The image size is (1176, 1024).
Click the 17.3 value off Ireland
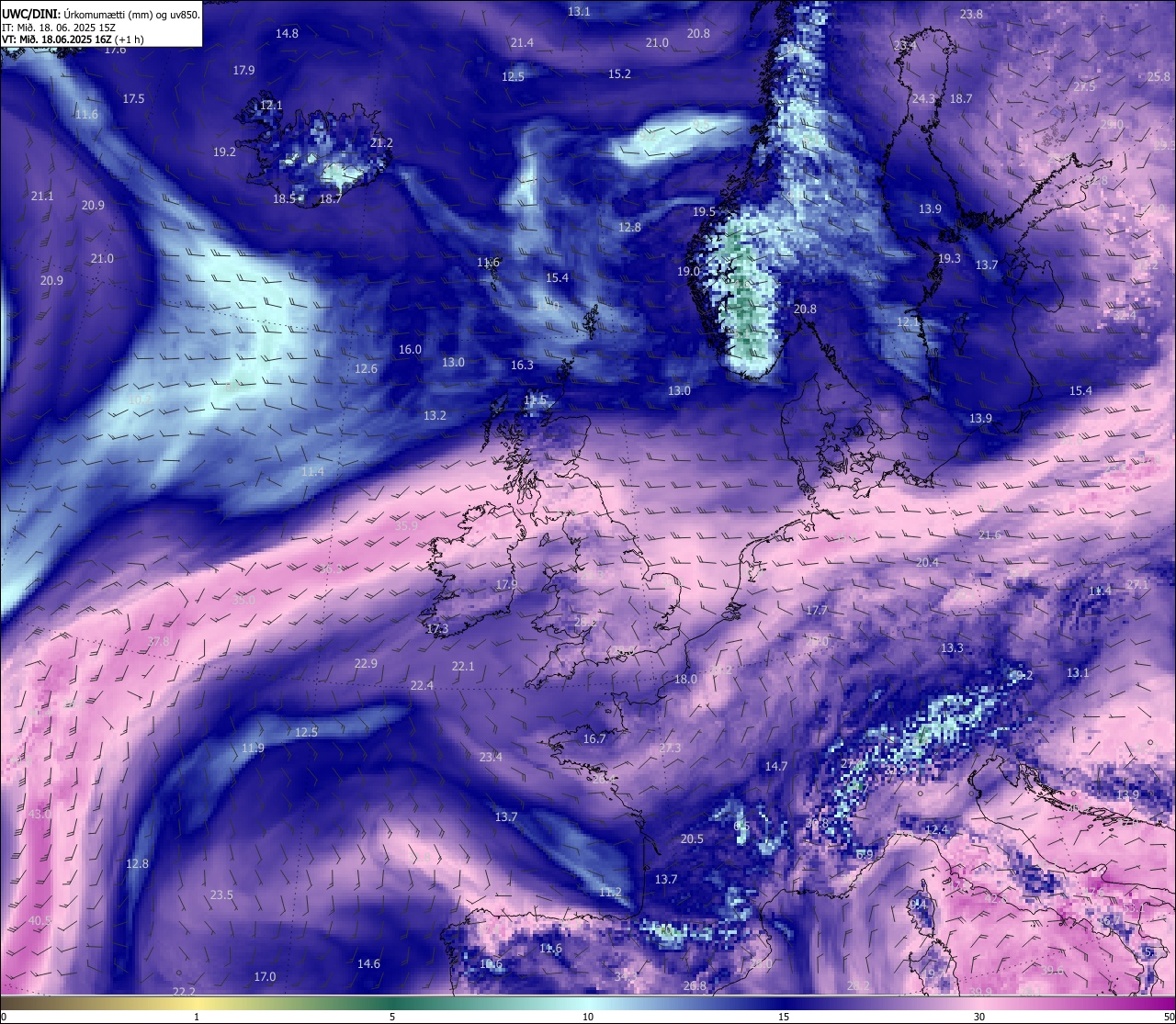(437, 629)
